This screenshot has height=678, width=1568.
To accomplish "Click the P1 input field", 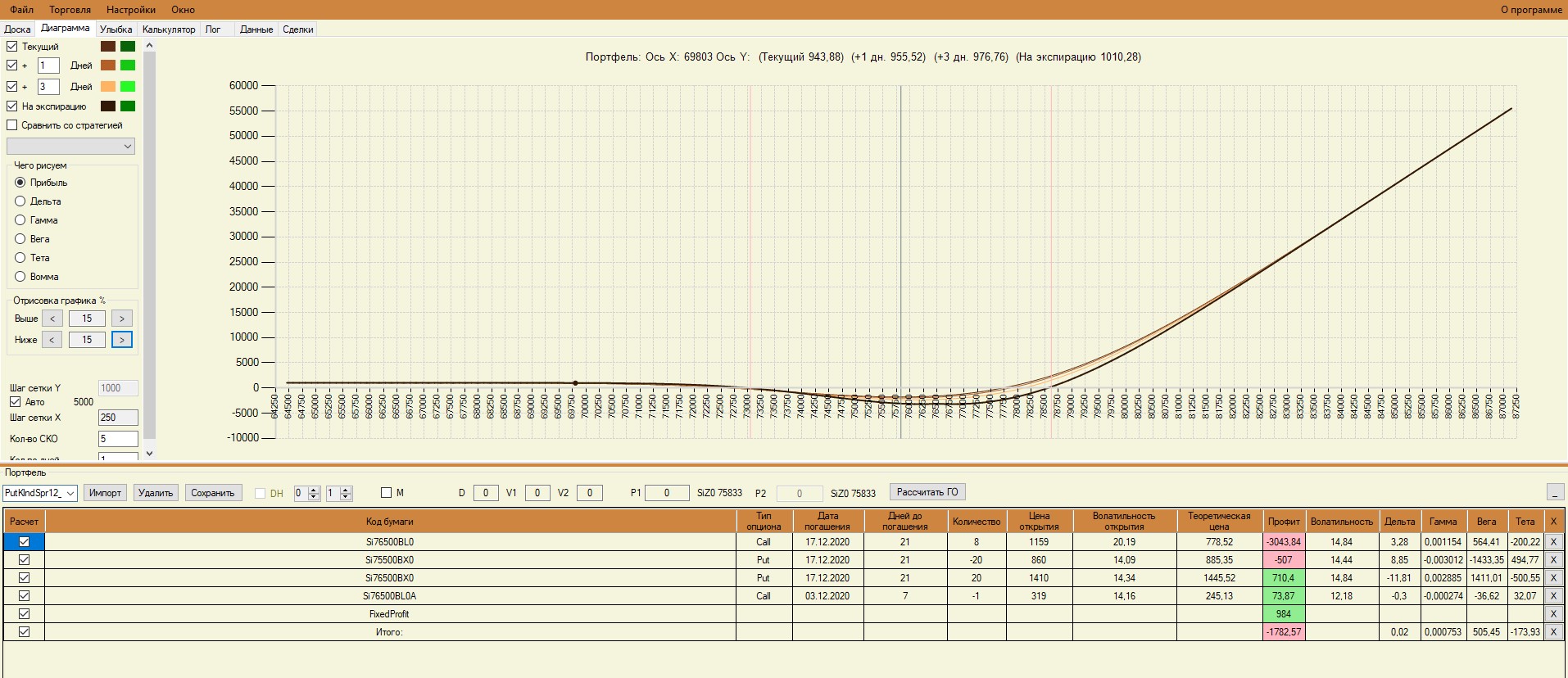I will tap(667, 493).
